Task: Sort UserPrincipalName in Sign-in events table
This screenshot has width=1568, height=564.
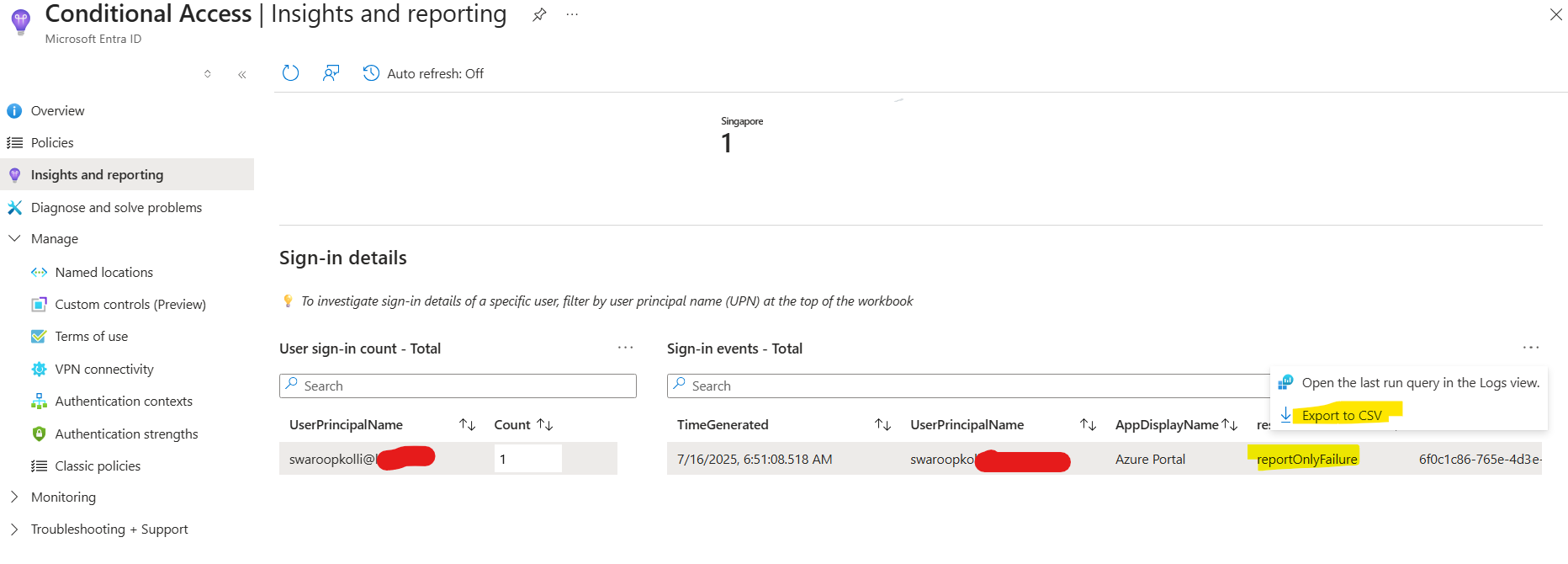Action: point(1088,424)
